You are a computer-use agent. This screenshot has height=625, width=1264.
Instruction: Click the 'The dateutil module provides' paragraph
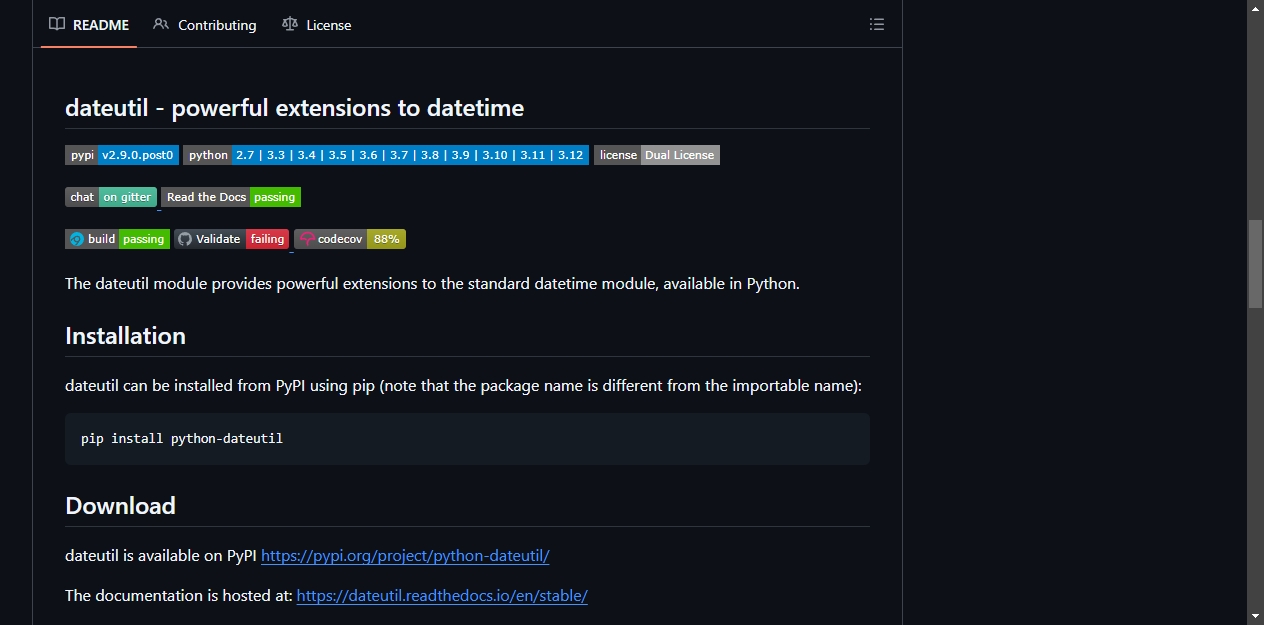point(432,283)
